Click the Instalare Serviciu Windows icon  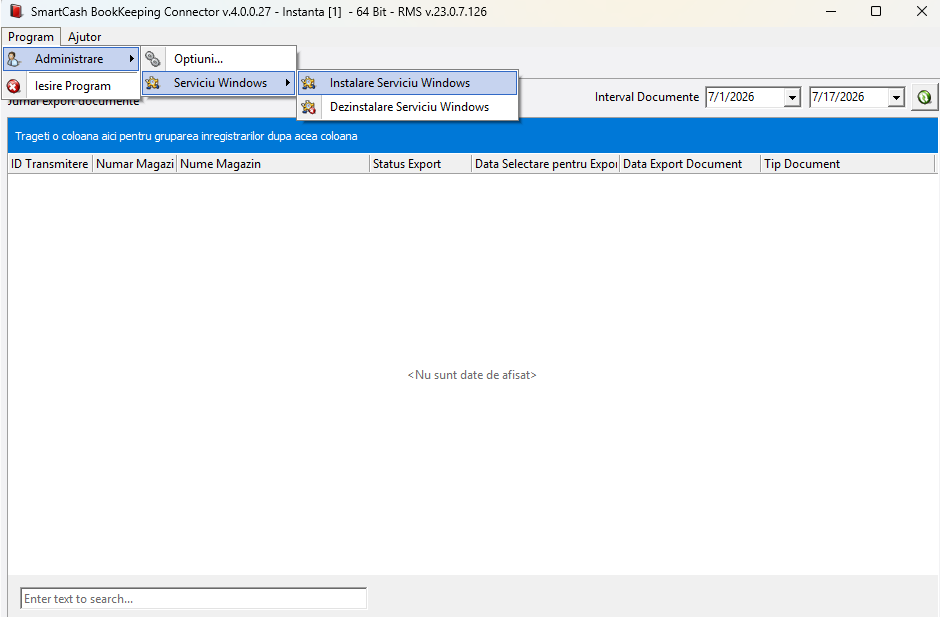click(x=309, y=83)
